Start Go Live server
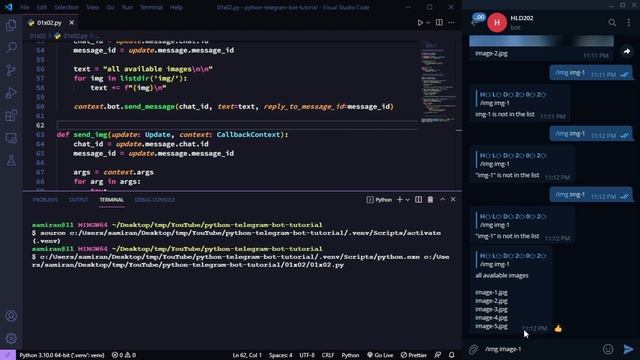This screenshot has height=360, width=640. [380, 355]
